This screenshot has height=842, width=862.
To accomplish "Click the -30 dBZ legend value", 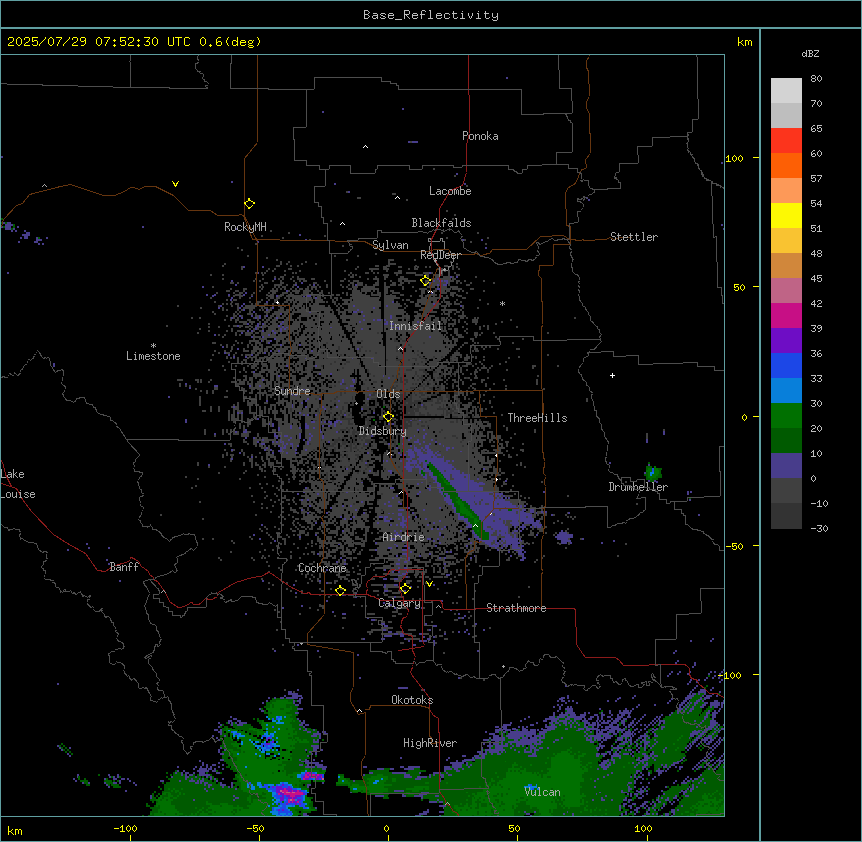I will click(x=819, y=528).
